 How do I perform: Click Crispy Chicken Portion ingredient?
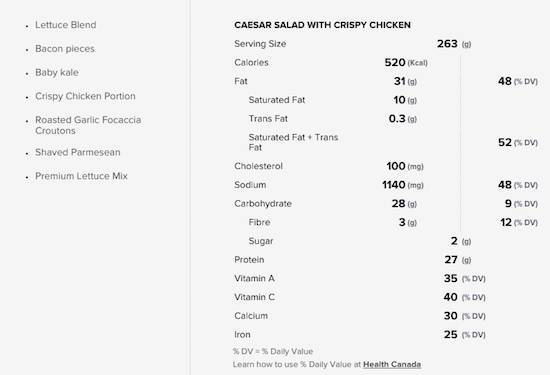85,96
